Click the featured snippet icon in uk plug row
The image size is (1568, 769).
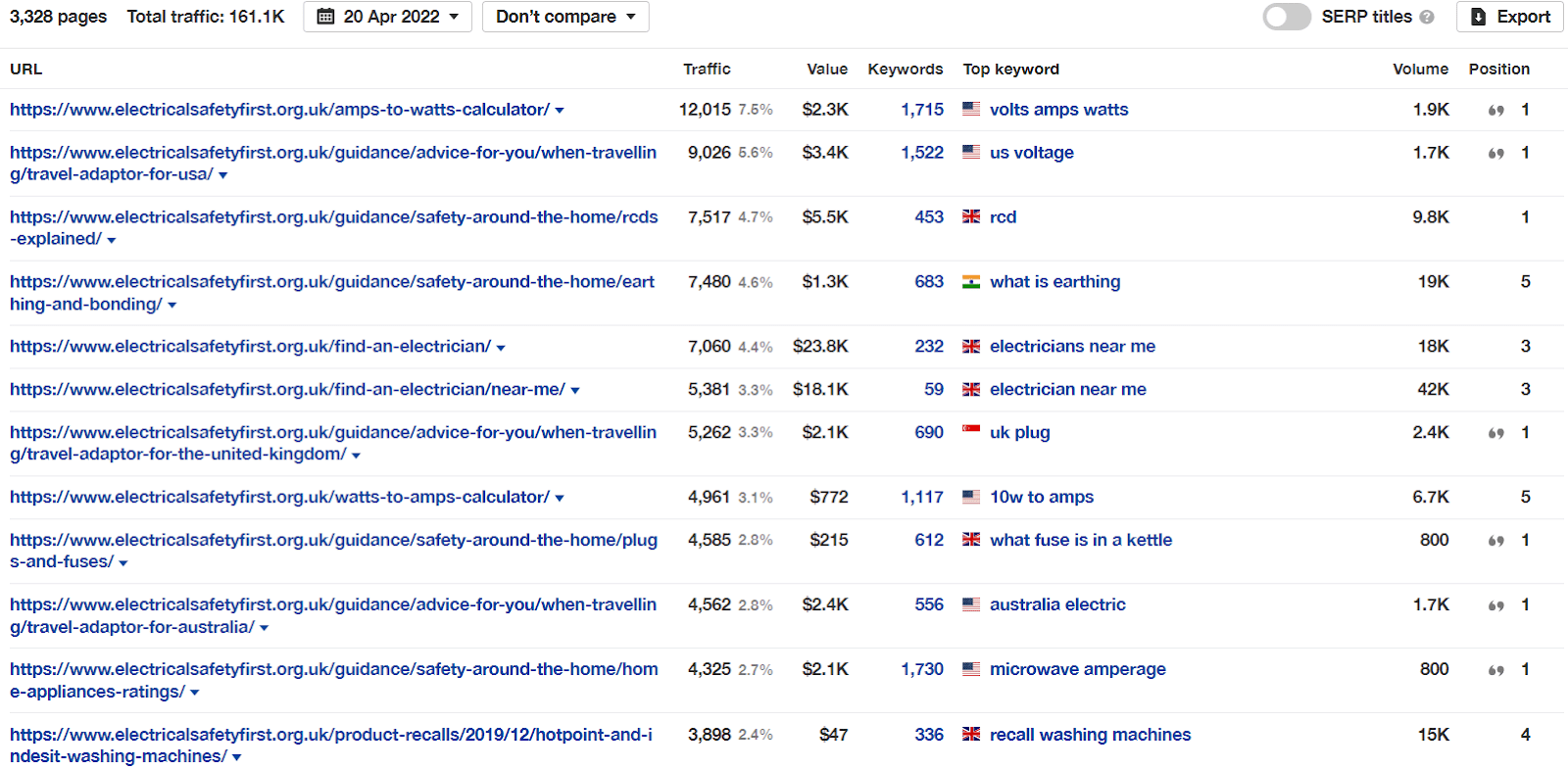[1495, 433]
